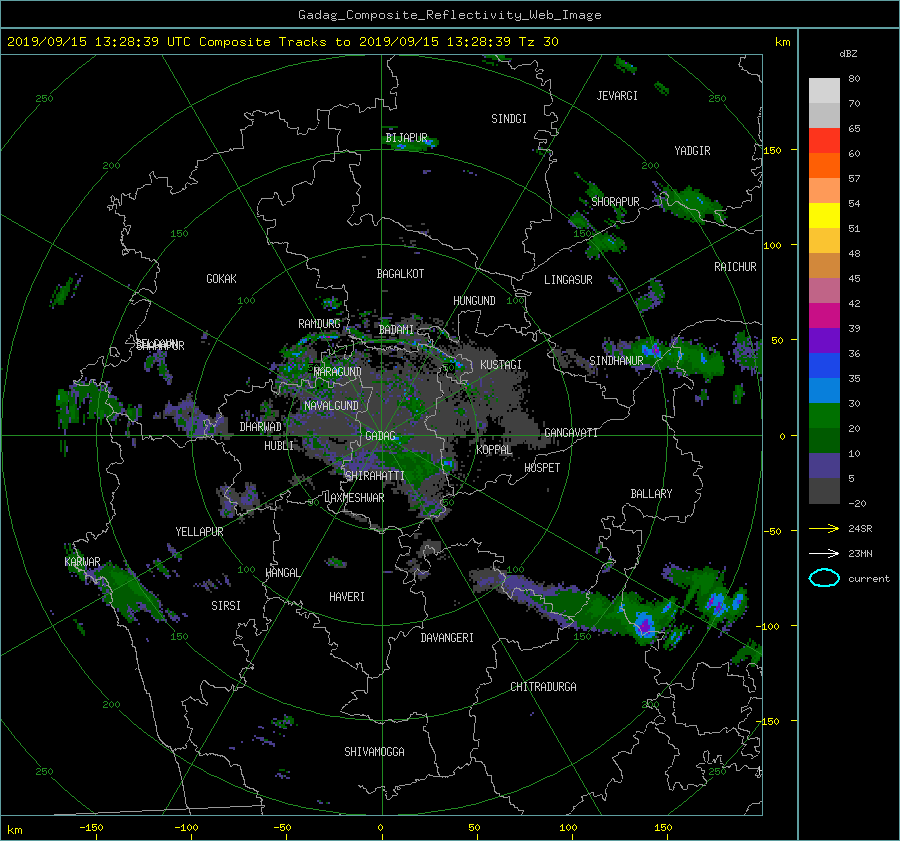Click the LINGASUR city label
The width and height of the screenshot is (900, 841).
pyautogui.click(x=568, y=280)
